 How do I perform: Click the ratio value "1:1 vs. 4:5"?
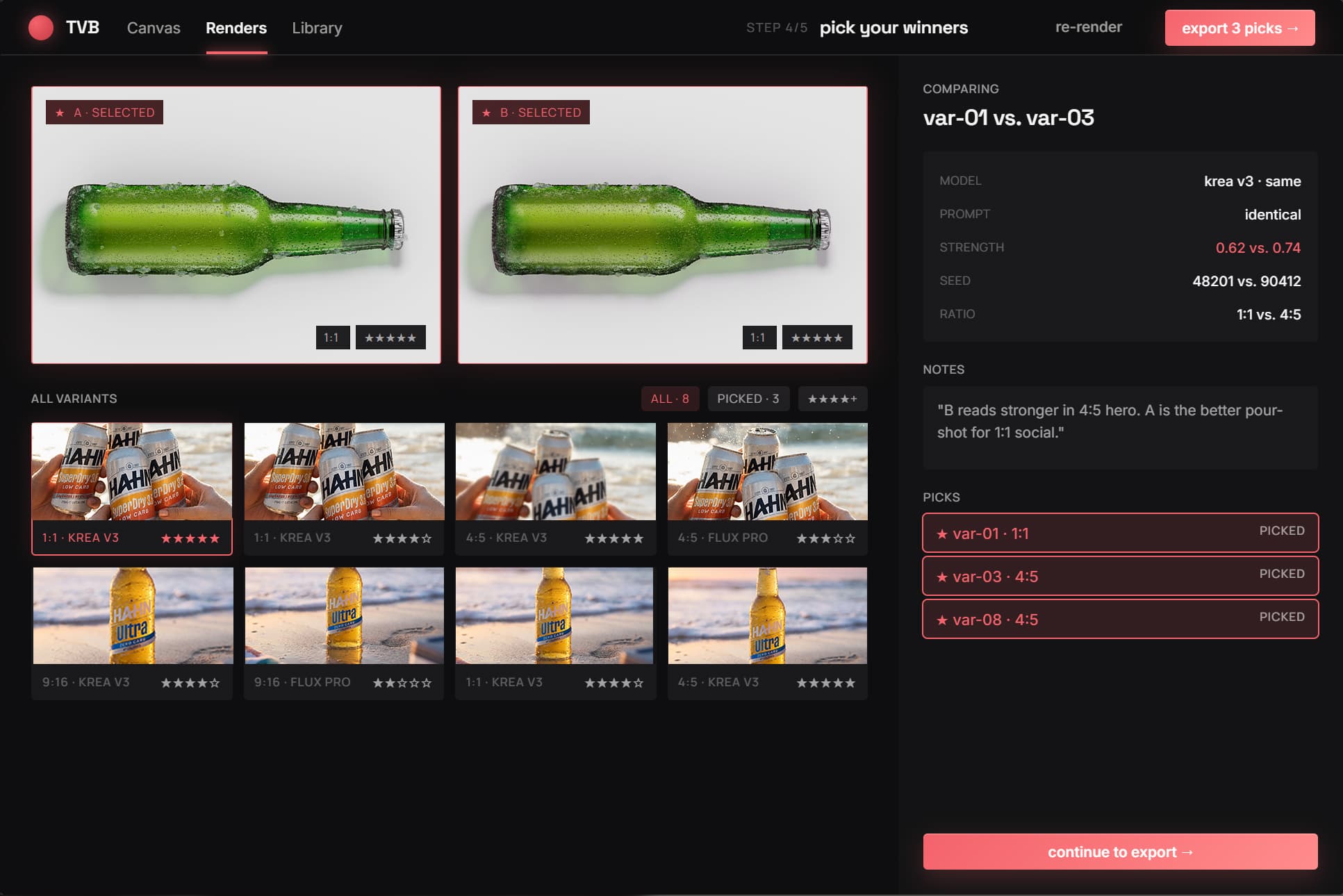click(x=1269, y=315)
